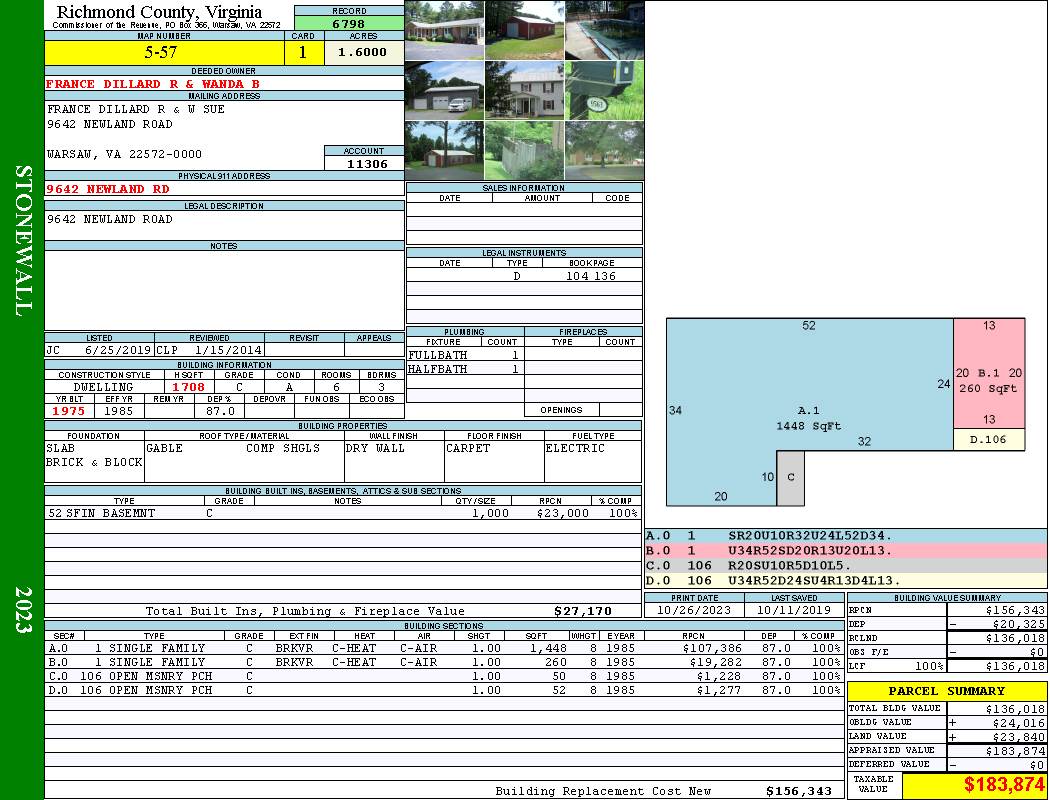Select the gray C porch sketch block
Image resolution: width=1050 pixels, height=800 pixels.
coord(790,477)
